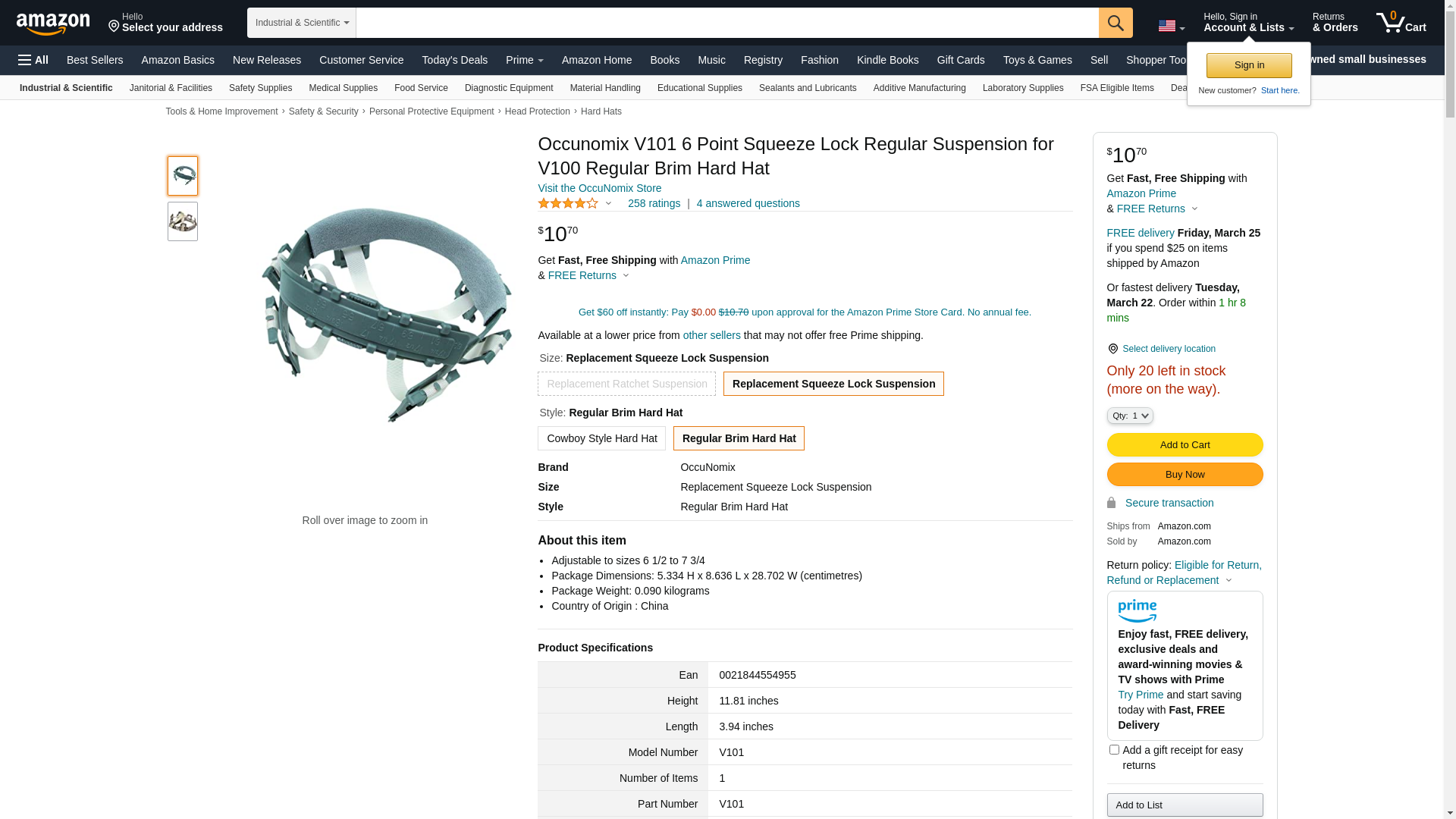Click the Select delivery location pin

point(1112,349)
